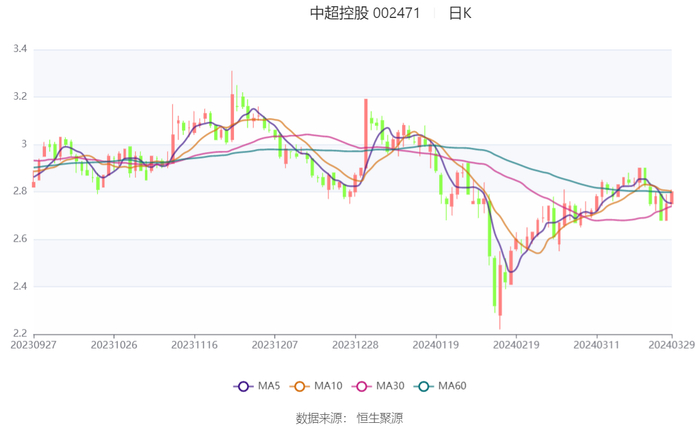This screenshot has height=426, width=700.
Task: Toggle MA60 legend text label
Action: (x=453, y=386)
